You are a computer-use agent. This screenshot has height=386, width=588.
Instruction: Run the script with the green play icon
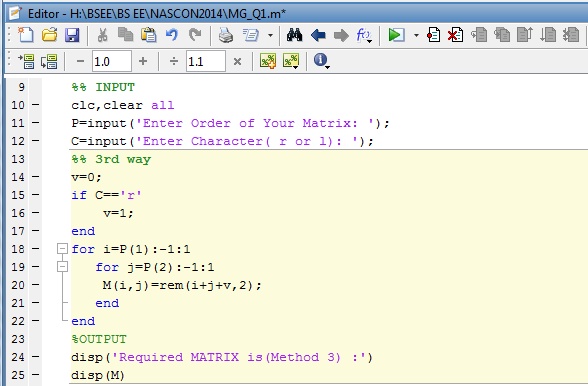click(x=396, y=35)
